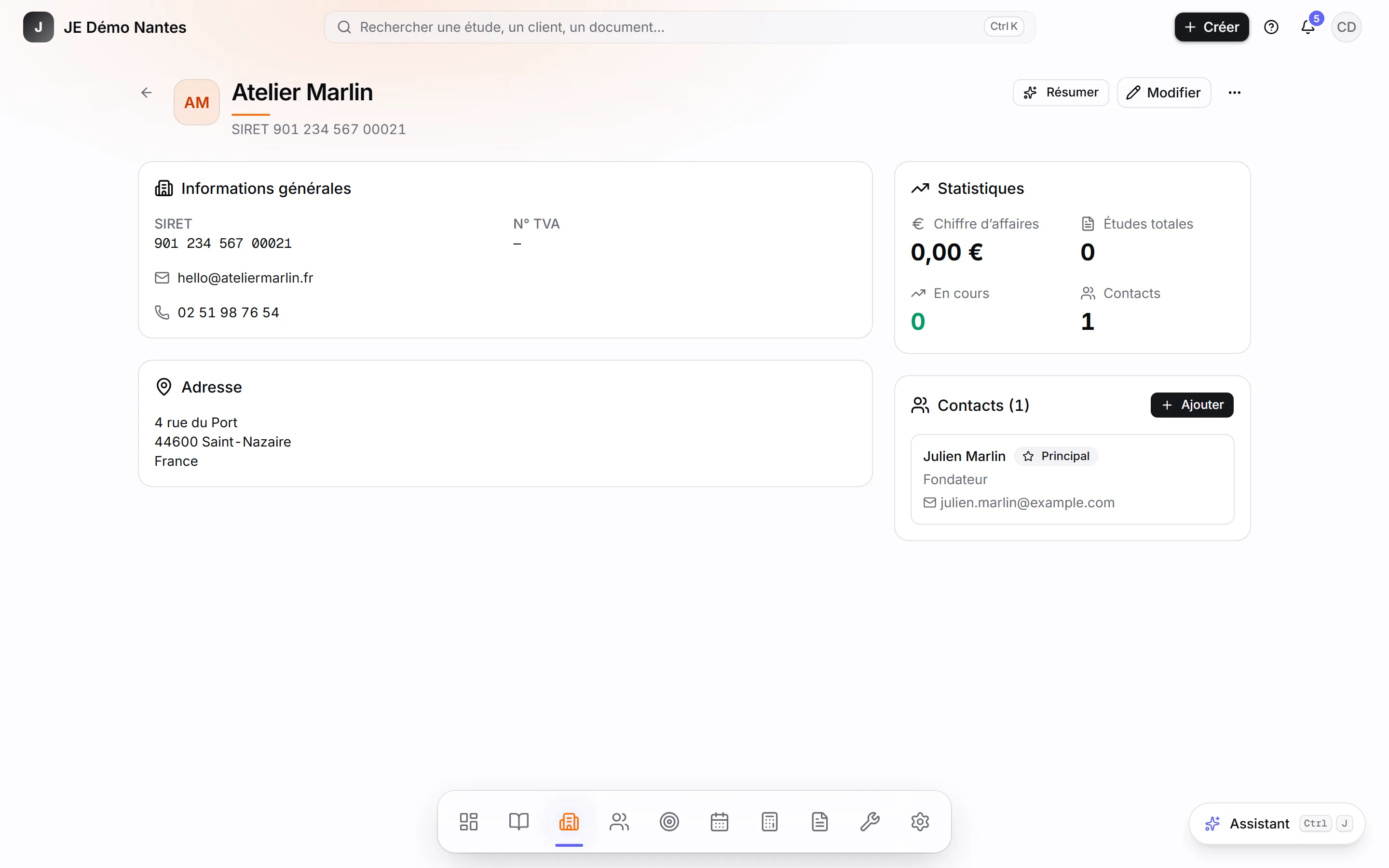Click the Contacts (1) section heading
Viewport: 1389px width, 868px height.
tap(983, 405)
